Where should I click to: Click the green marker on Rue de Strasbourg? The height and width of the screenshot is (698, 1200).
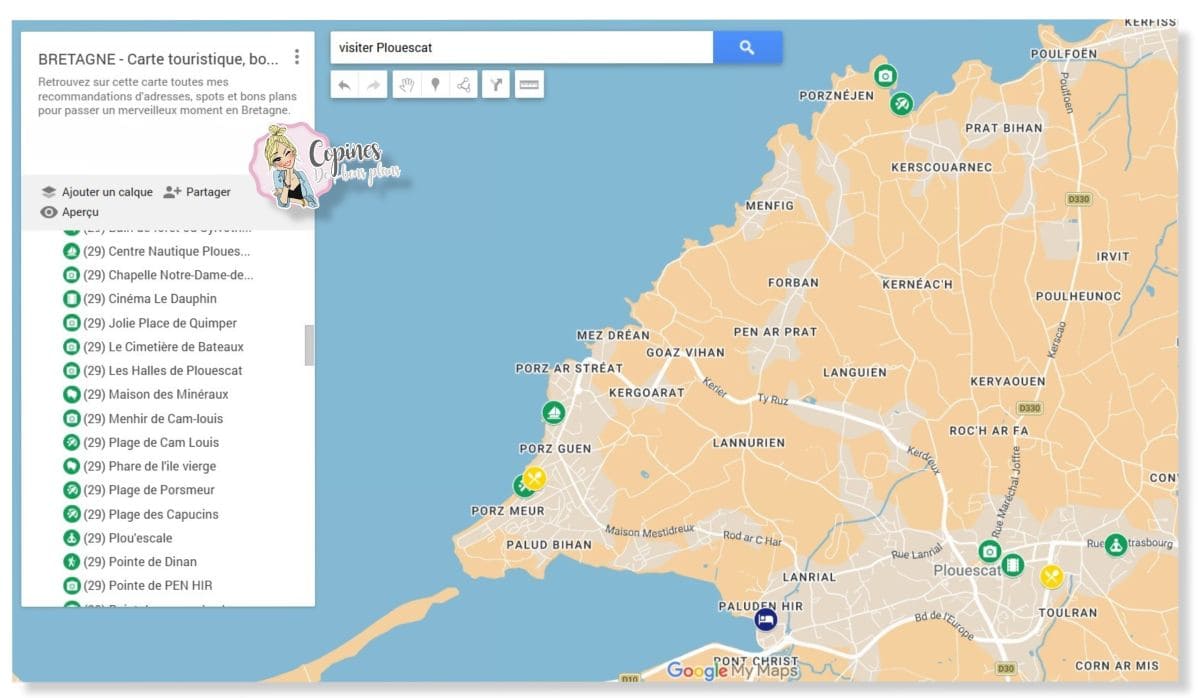pos(1116,545)
